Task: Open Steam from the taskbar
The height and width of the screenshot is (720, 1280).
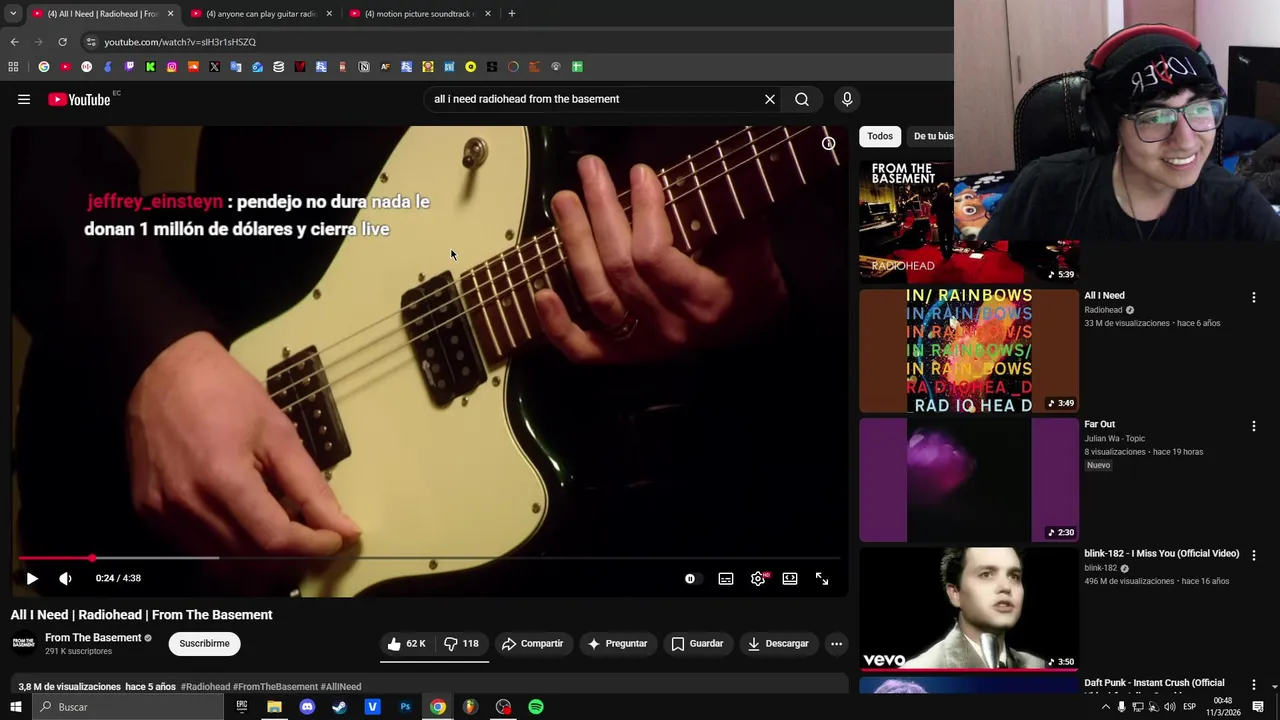Action: click(340, 707)
